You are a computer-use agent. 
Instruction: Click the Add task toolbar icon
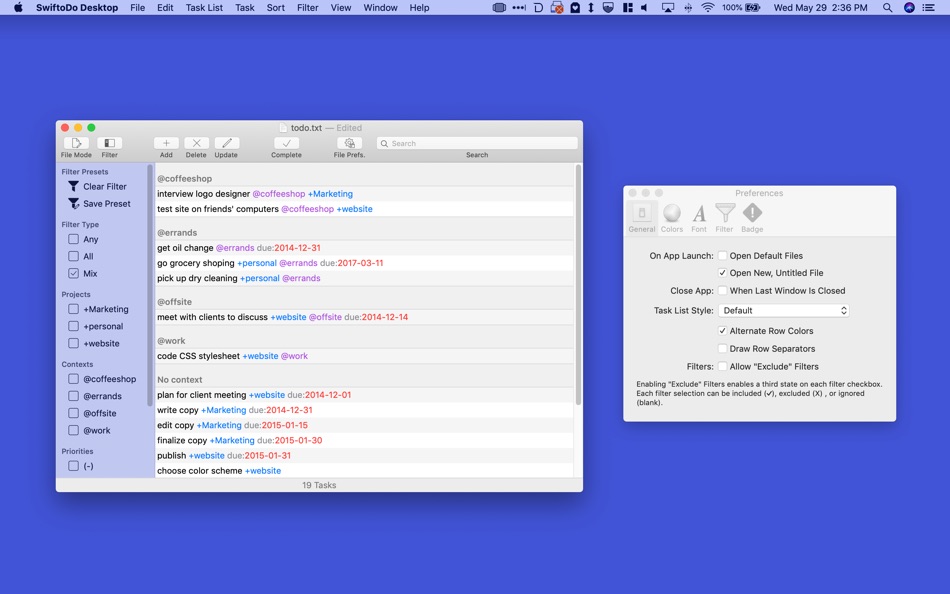point(166,144)
